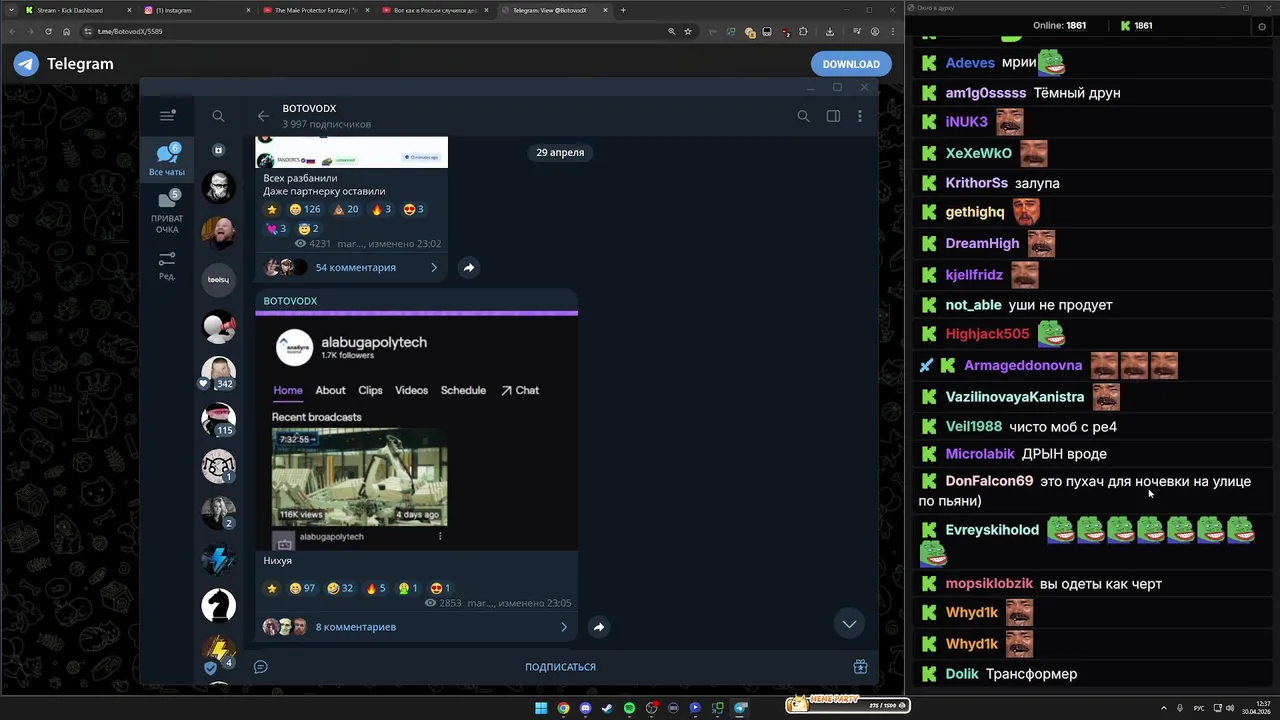Show hidden tray icons chevron
This screenshot has height=720, width=1280.
coord(1163,708)
